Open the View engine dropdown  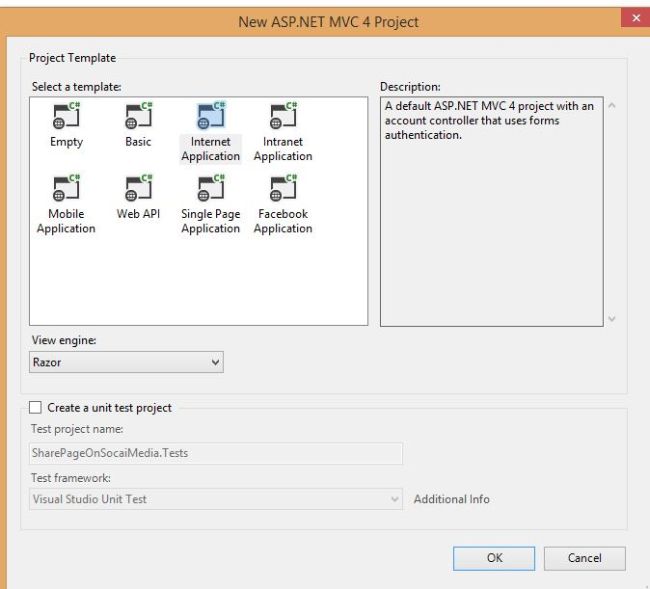(x=126, y=362)
